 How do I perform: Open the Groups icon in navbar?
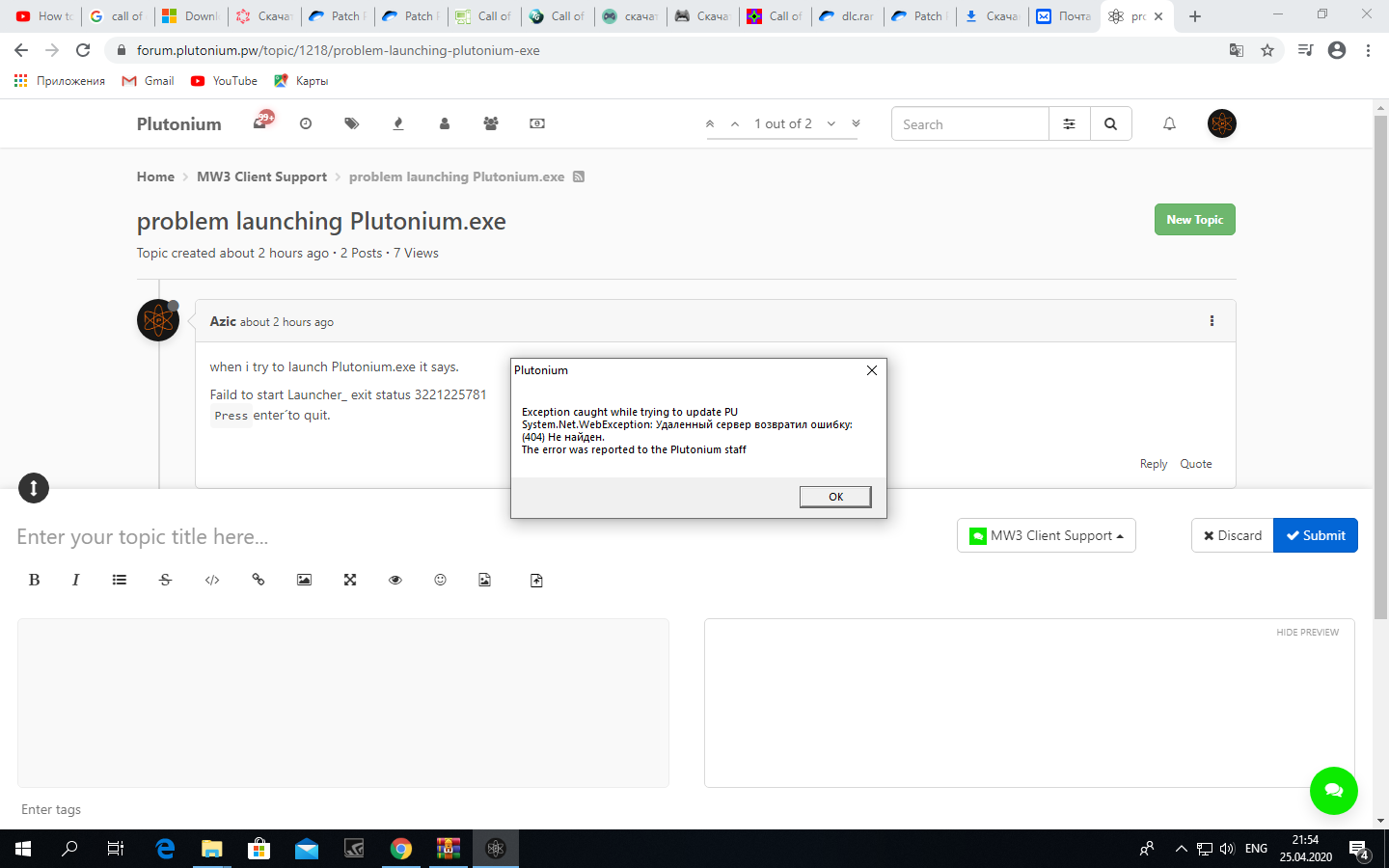tap(491, 123)
